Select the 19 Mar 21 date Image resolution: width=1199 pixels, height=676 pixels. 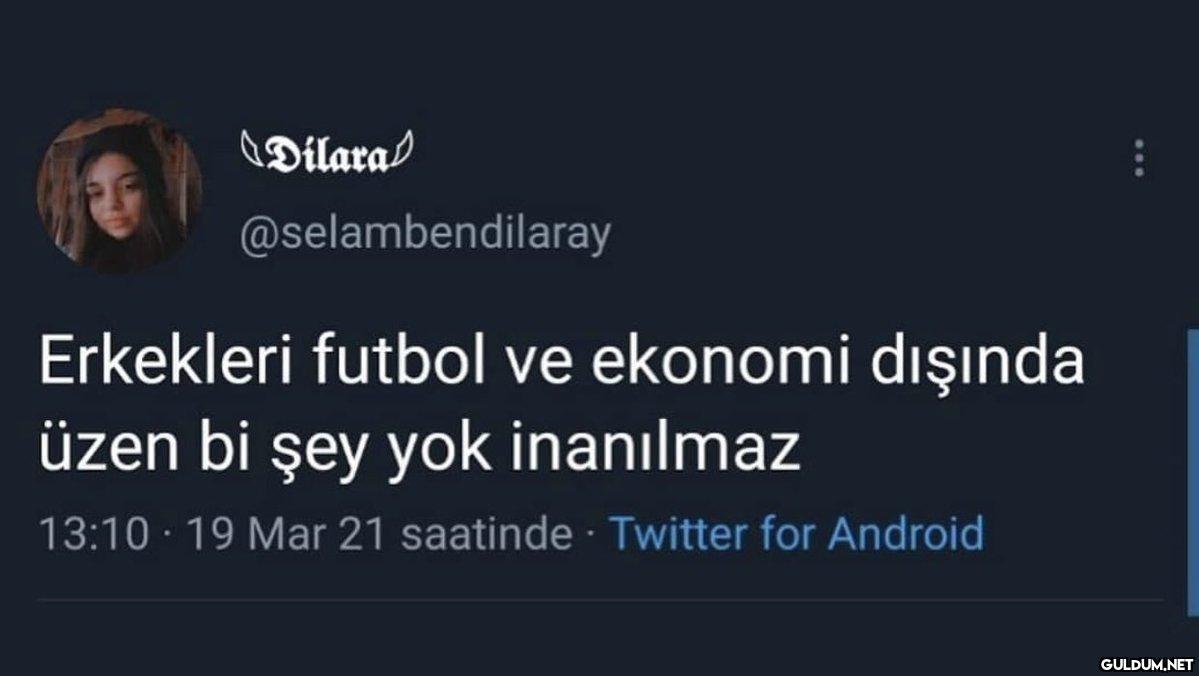(x=285, y=534)
